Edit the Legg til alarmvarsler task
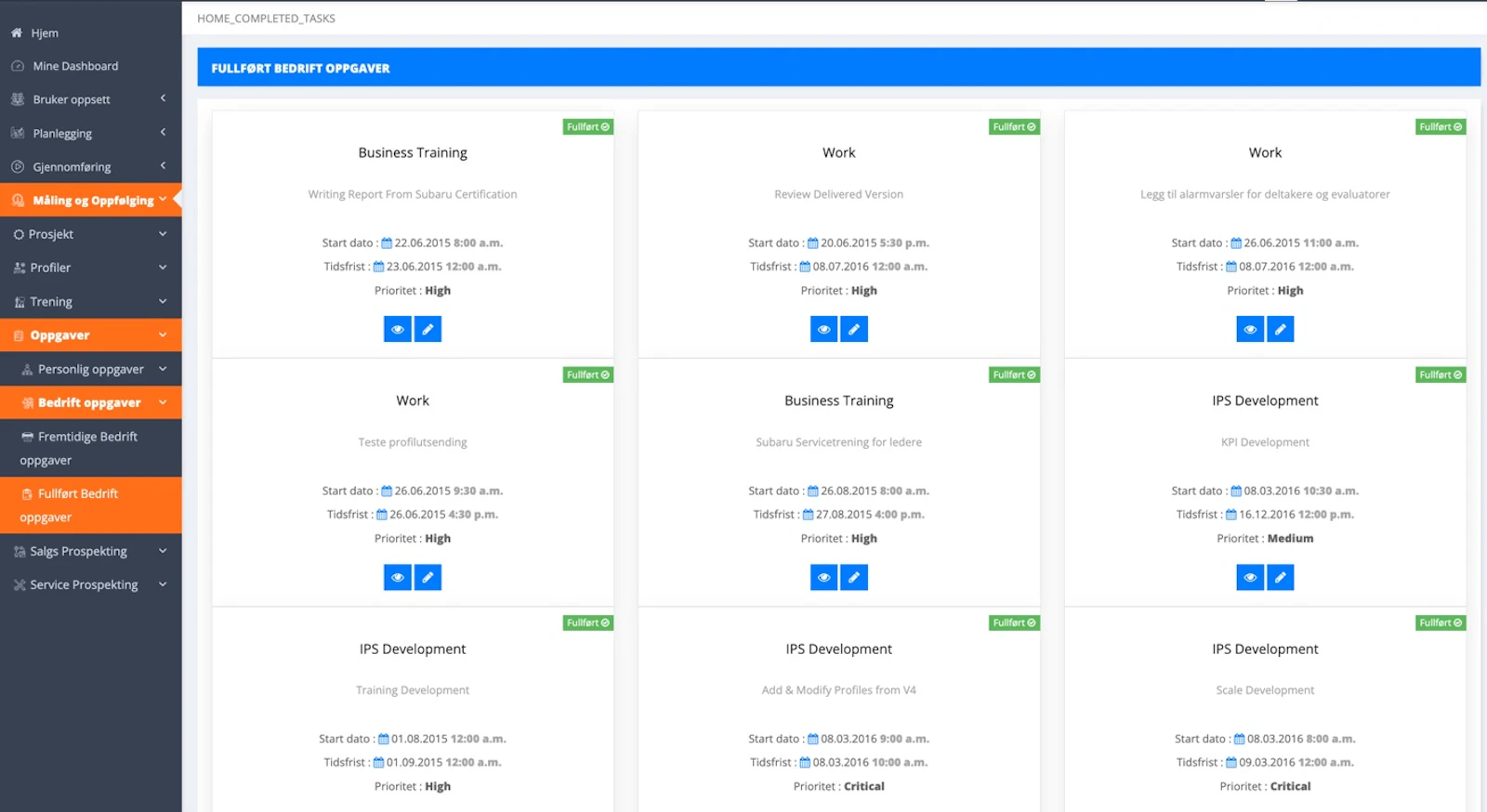1487x812 pixels. tap(1281, 329)
